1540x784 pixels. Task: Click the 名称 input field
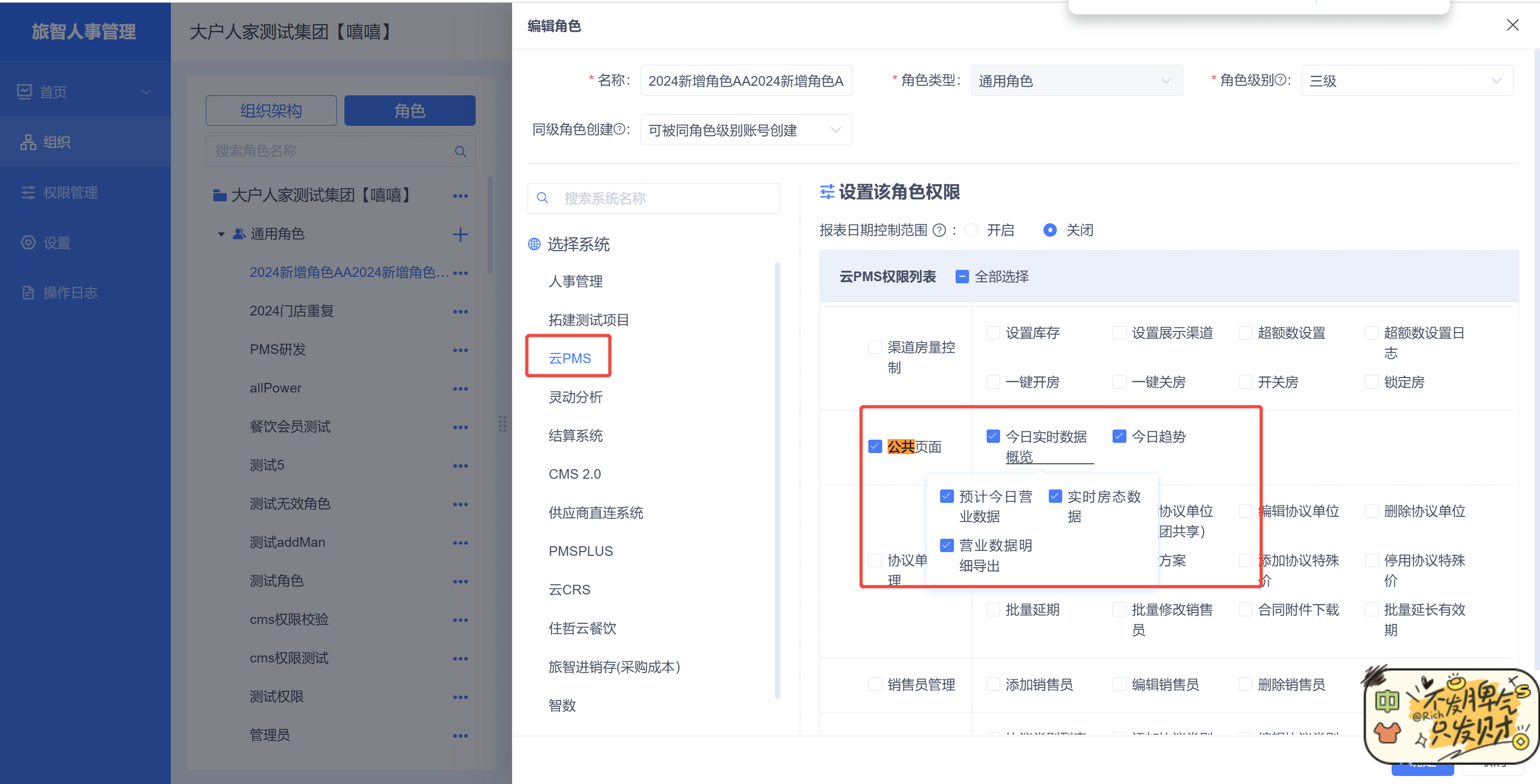(x=746, y=80)
